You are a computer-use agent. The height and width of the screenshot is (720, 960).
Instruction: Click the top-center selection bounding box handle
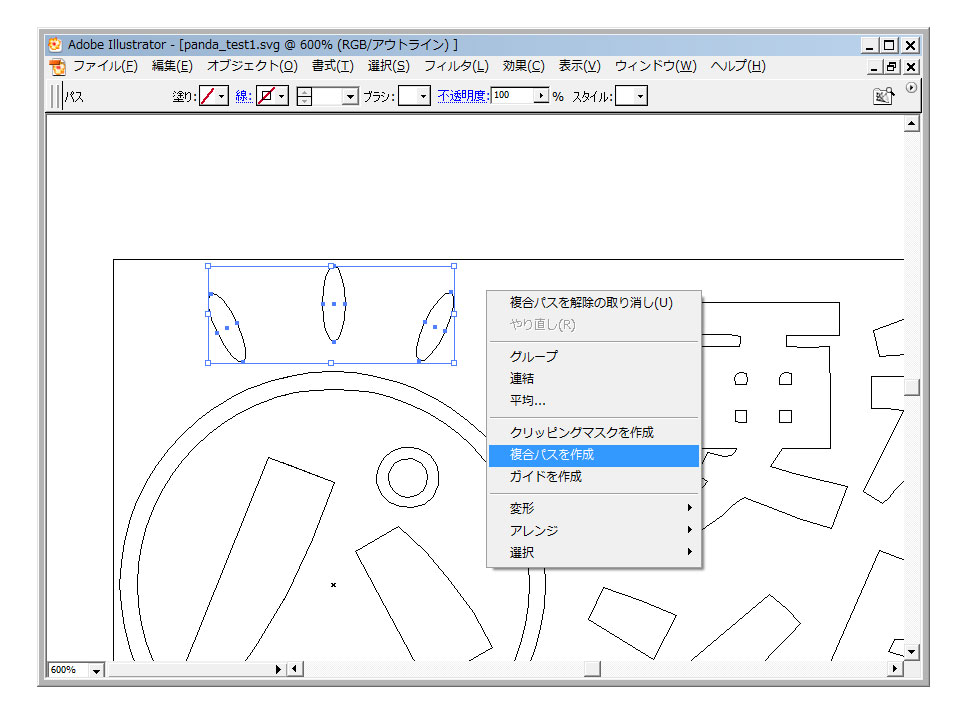[x=331, y=266]
